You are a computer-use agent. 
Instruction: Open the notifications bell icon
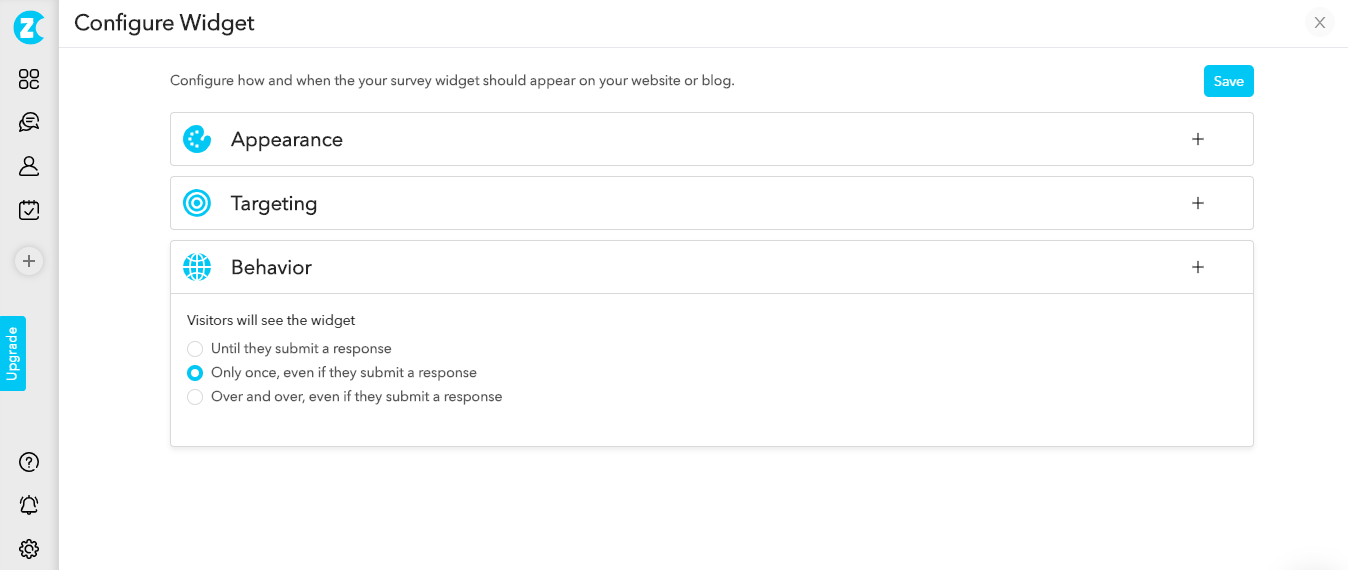[29, 505]
